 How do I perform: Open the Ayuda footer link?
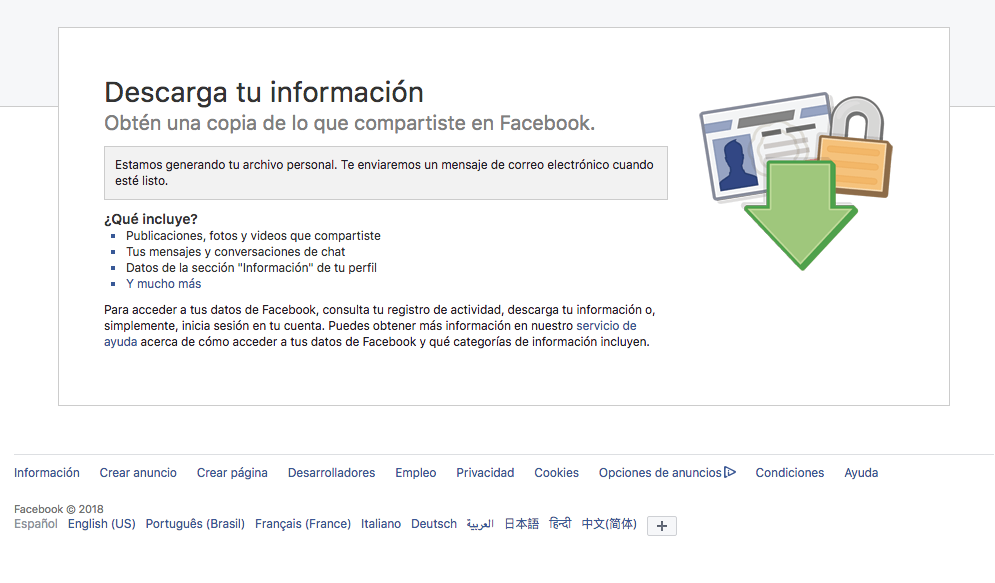tap(861, 472)
